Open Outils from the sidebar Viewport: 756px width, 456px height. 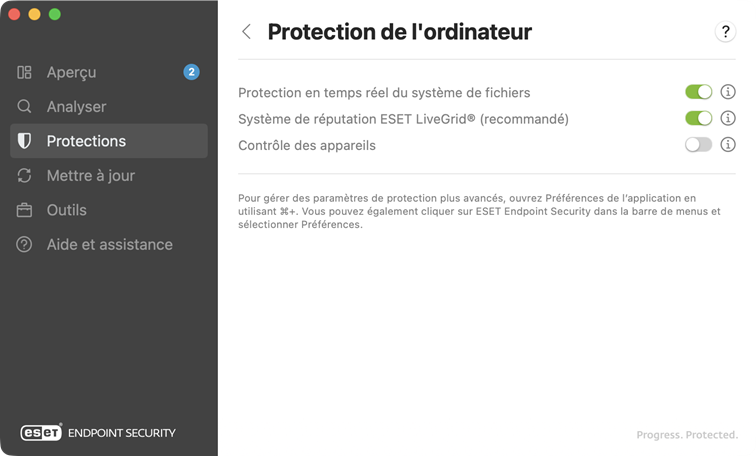click(x=66, y=210)
